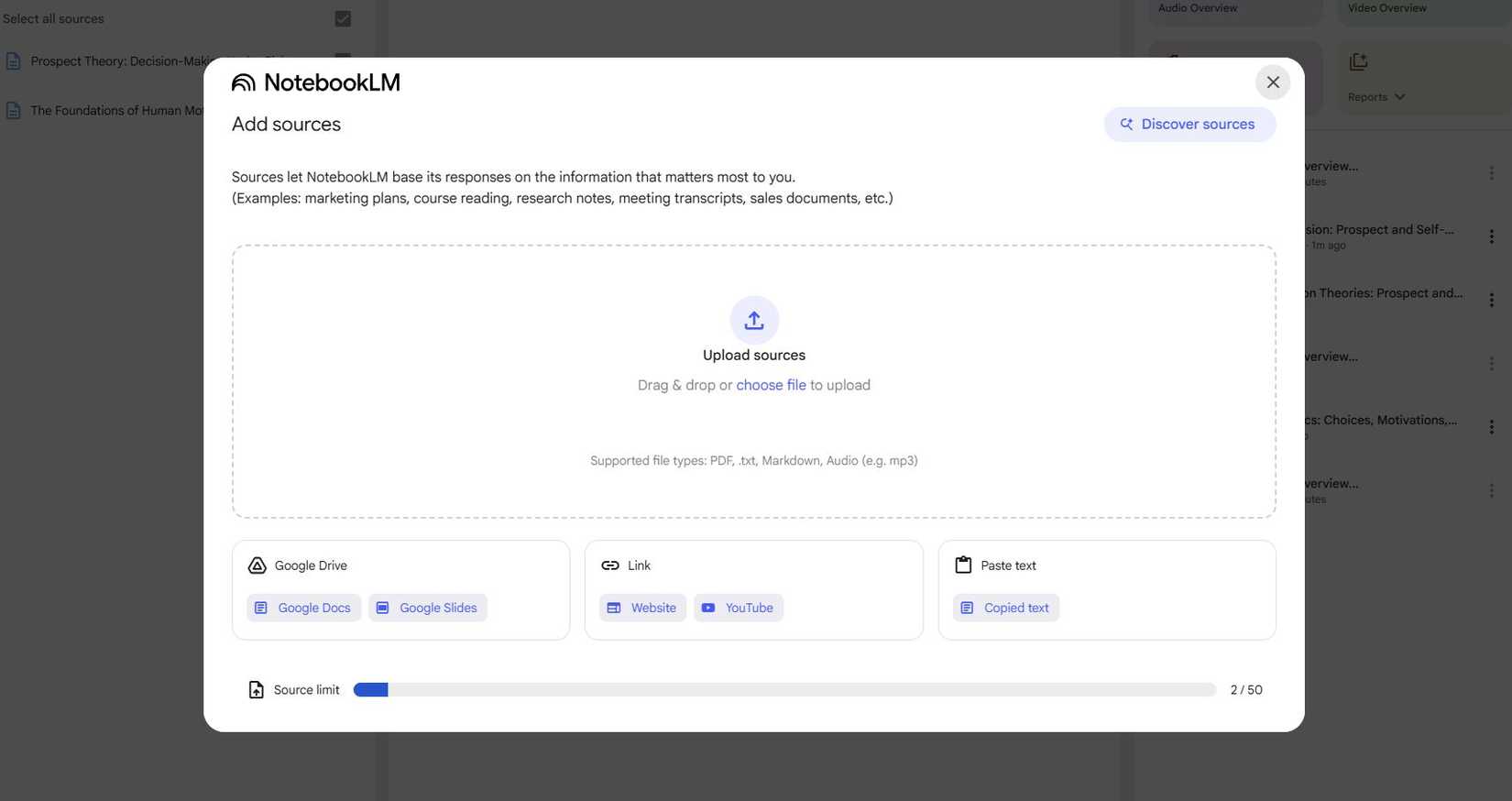The width and height of the screenshot is (1512, 801).
Task: Expand the Reports dropdown chevron
Action: coord(1399,95)
